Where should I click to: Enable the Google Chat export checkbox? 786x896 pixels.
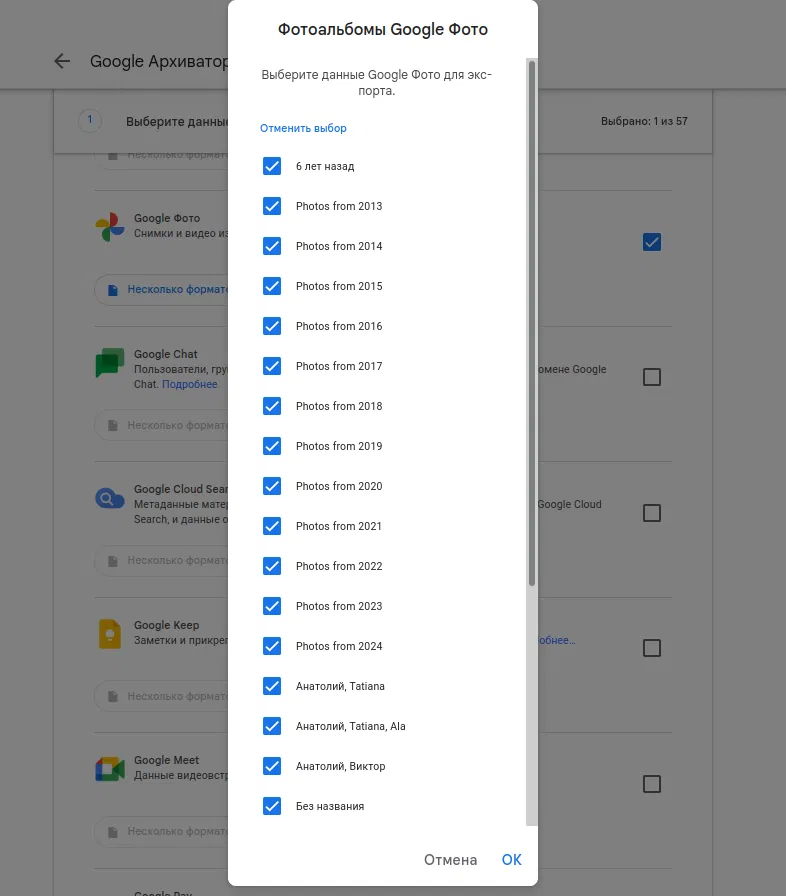click(x=652, y=377)
